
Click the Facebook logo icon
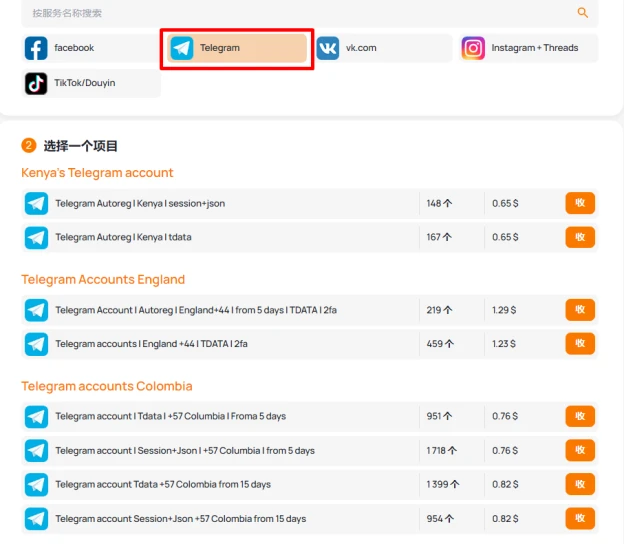click(x=36, y=48)
